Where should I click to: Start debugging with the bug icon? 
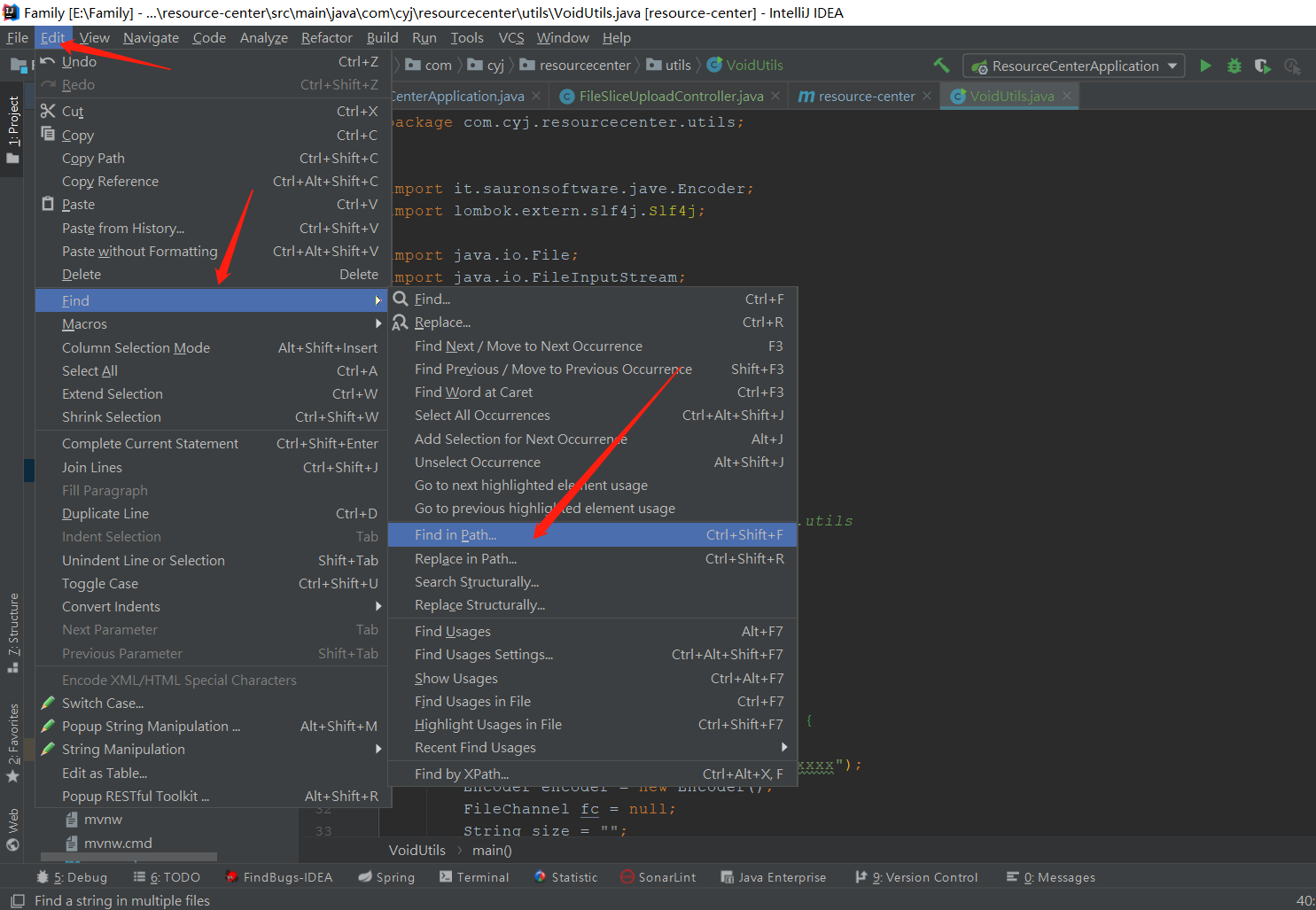(x=1234, y=66)
